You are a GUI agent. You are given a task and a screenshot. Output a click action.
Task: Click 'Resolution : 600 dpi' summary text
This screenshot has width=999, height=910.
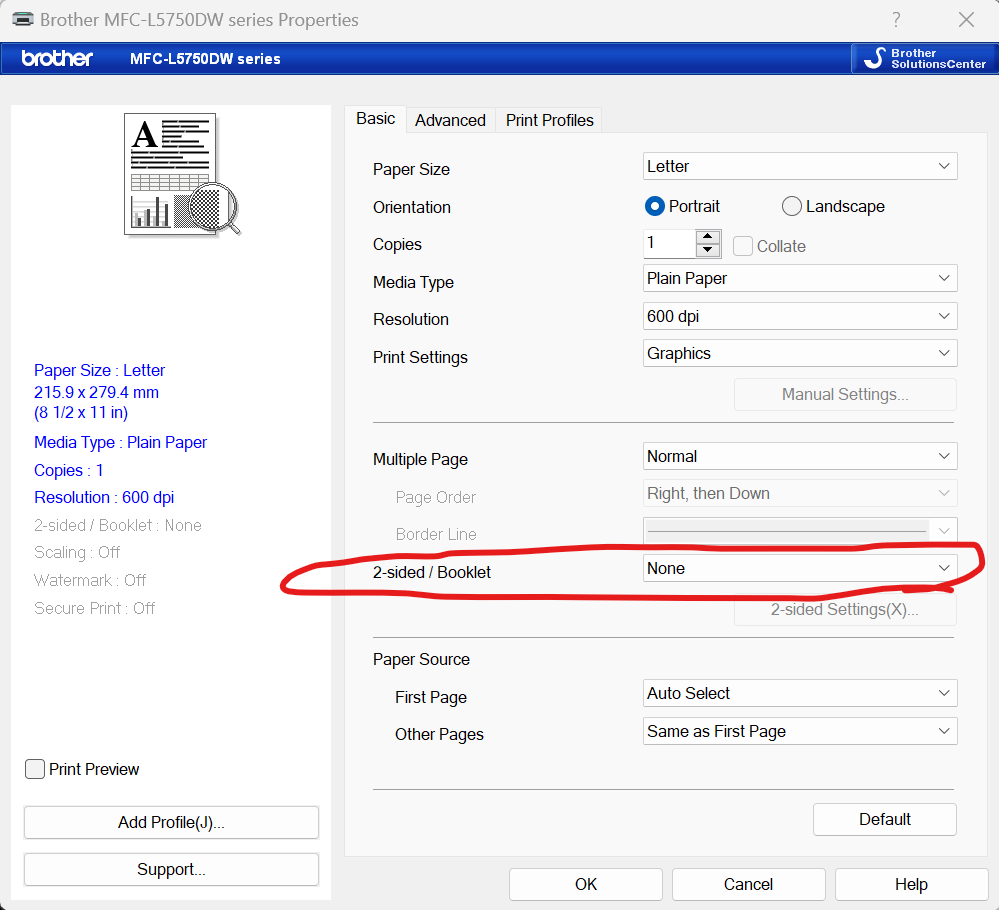[x=104, y=497]
